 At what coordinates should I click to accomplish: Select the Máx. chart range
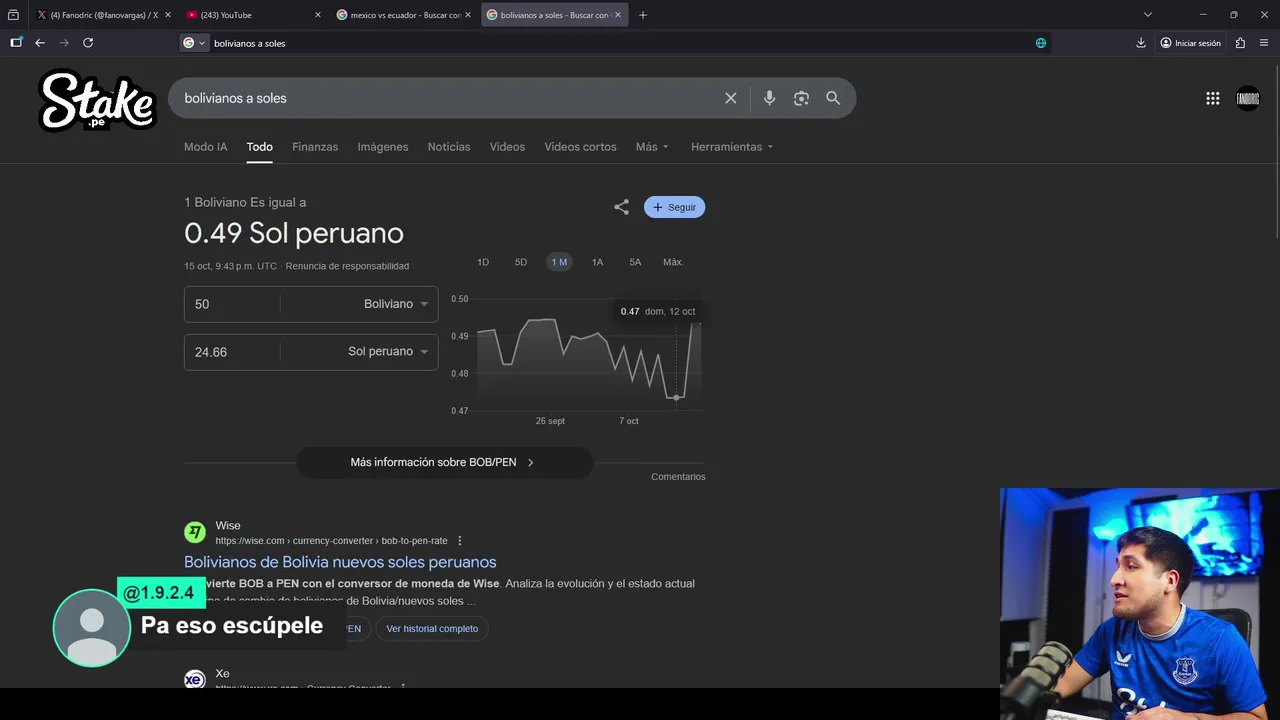673,262
